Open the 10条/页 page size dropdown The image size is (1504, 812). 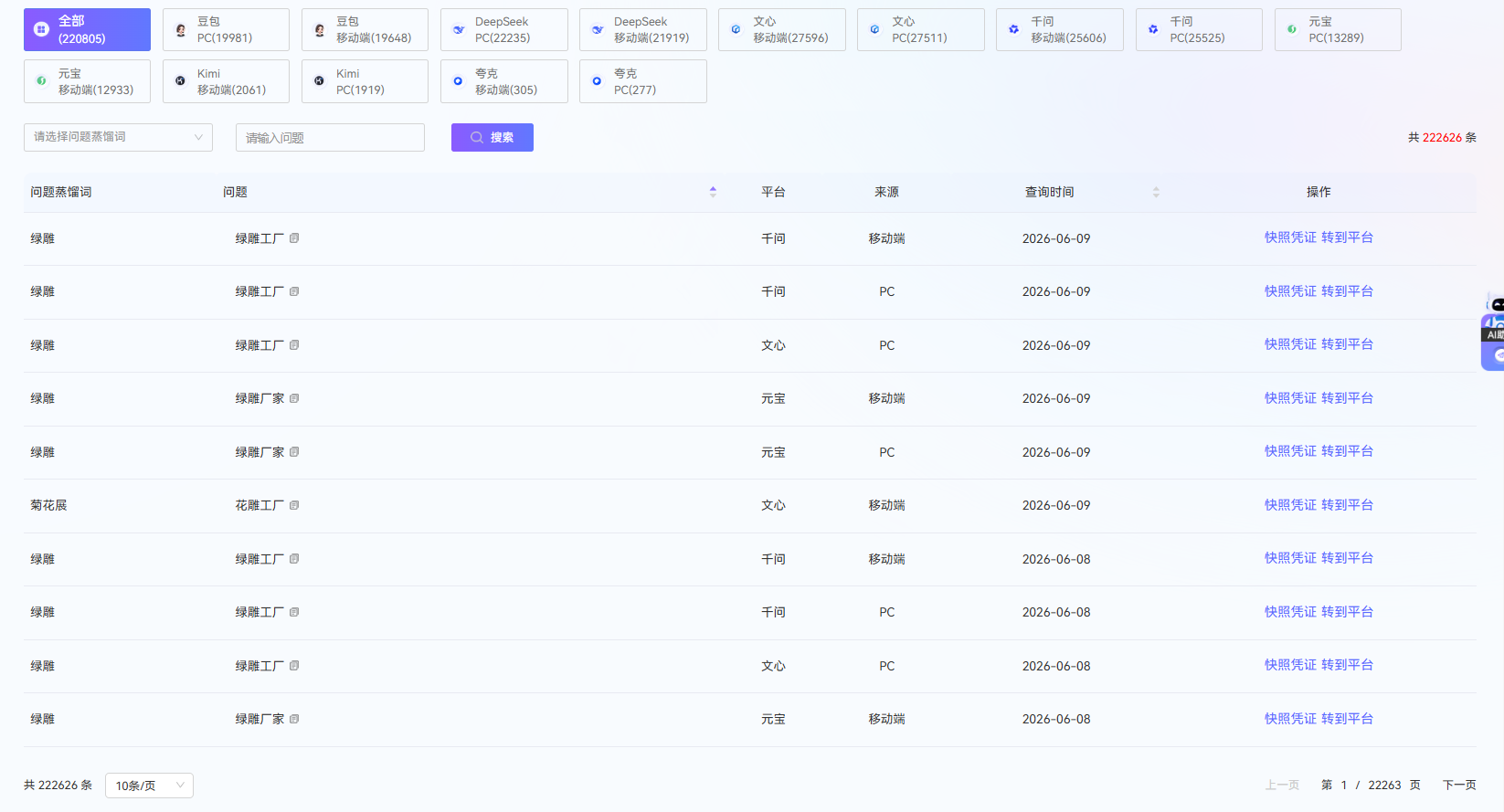click(x=149, y=786)
